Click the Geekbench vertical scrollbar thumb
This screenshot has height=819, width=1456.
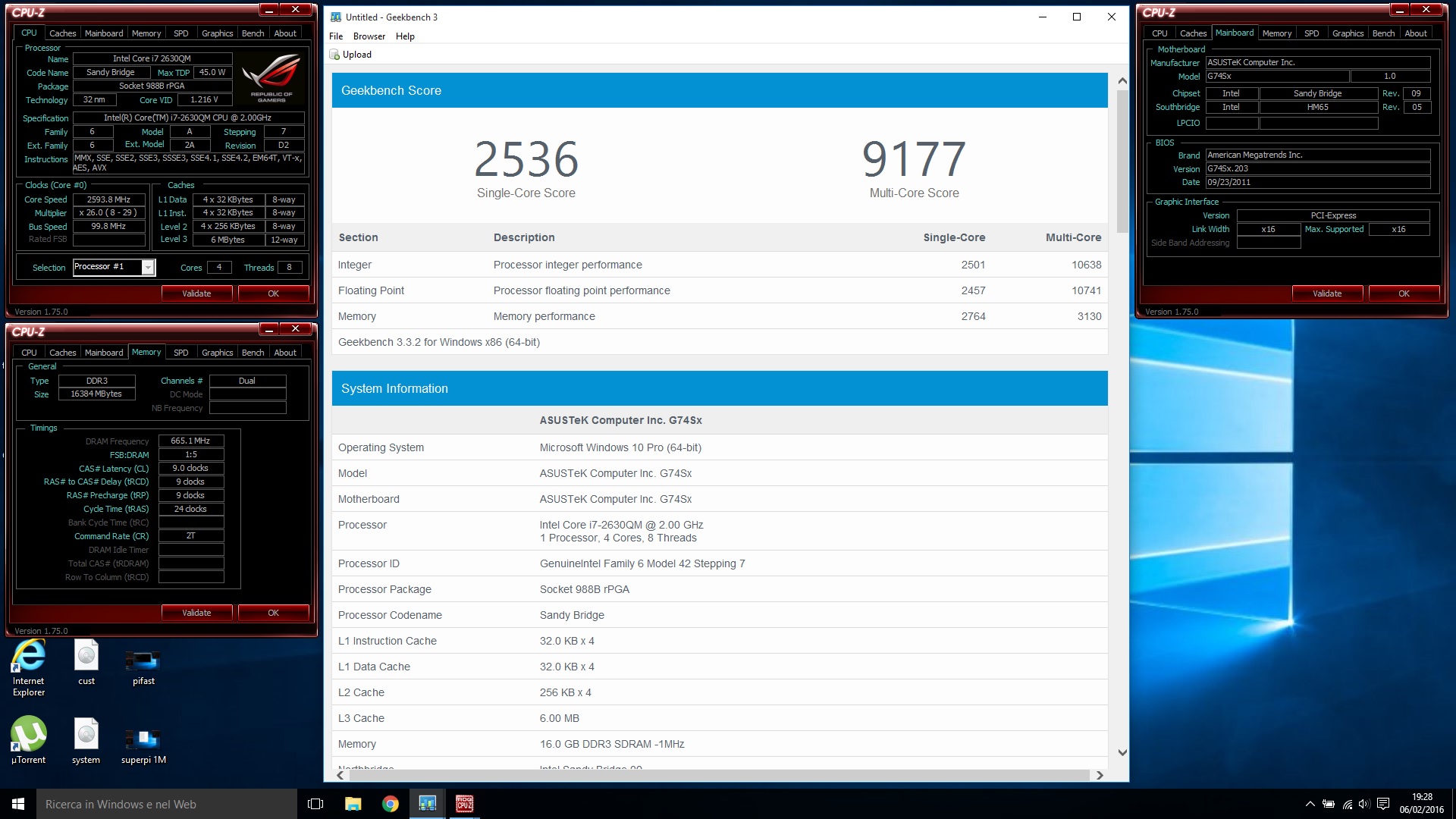(x=1122, y=161)
